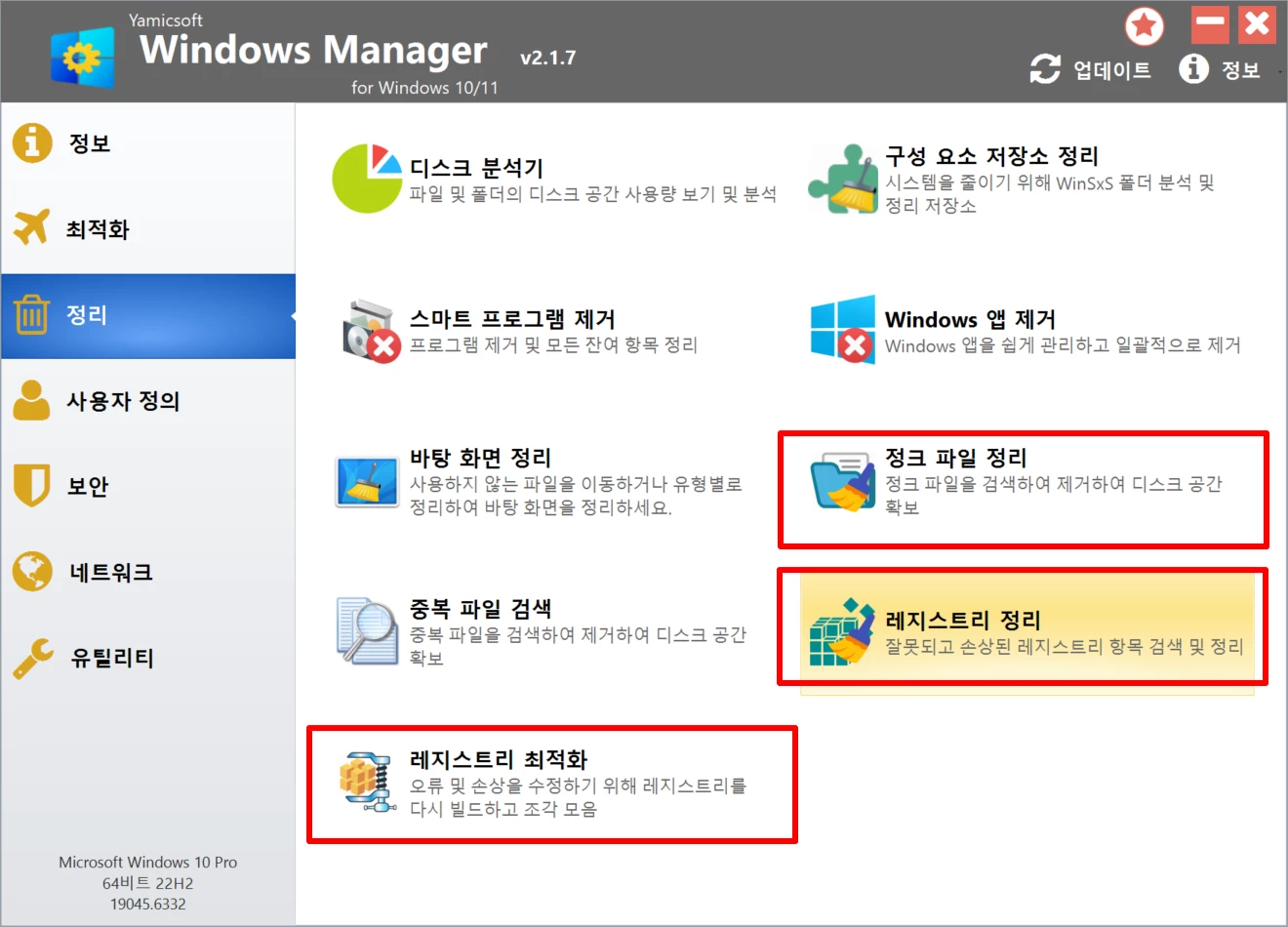Image resolution: width=1288 pixels, height=927 pixels.
Task: Click the red star favorites icon
Action: coord(1145,26)
